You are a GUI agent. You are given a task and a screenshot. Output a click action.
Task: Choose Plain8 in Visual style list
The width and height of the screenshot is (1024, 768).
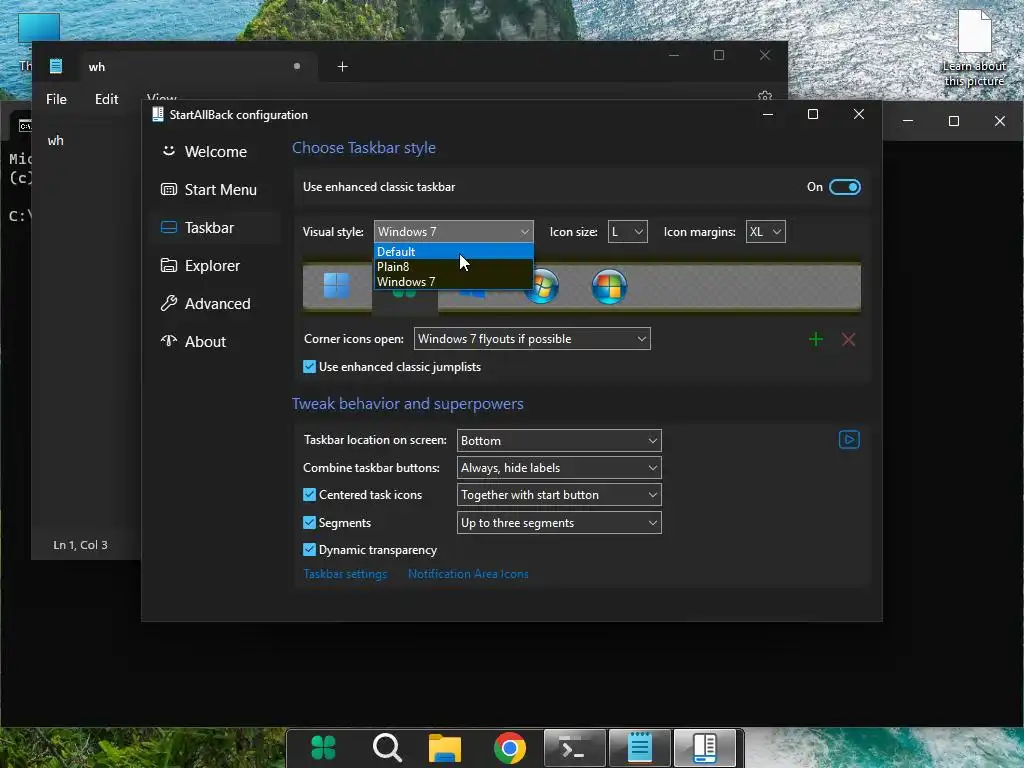(x=453, y=266)
